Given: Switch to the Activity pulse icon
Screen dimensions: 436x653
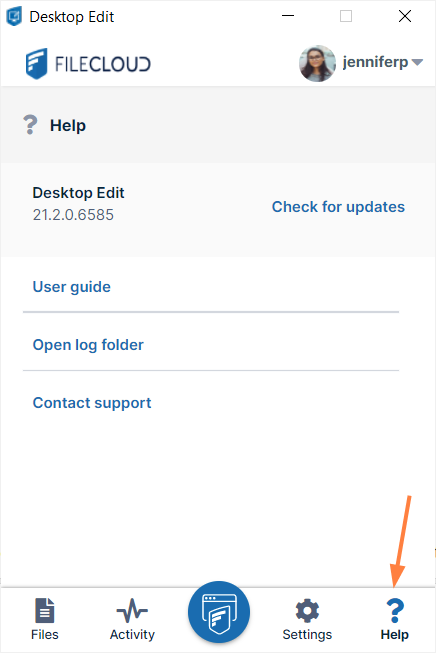Looking at the screenshot, I should point(132,611).
